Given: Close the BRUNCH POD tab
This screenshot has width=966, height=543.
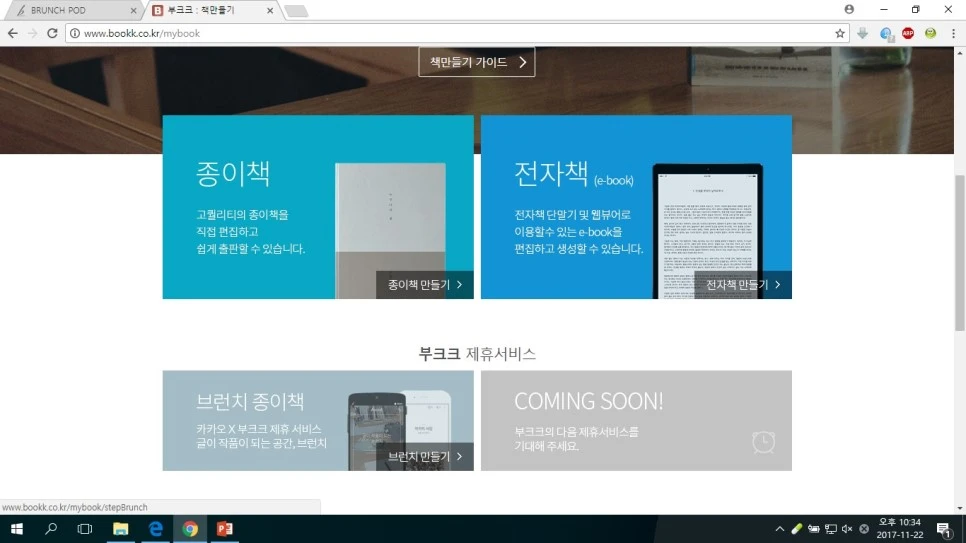Looking at the screenshot, I should pos(134,10).
